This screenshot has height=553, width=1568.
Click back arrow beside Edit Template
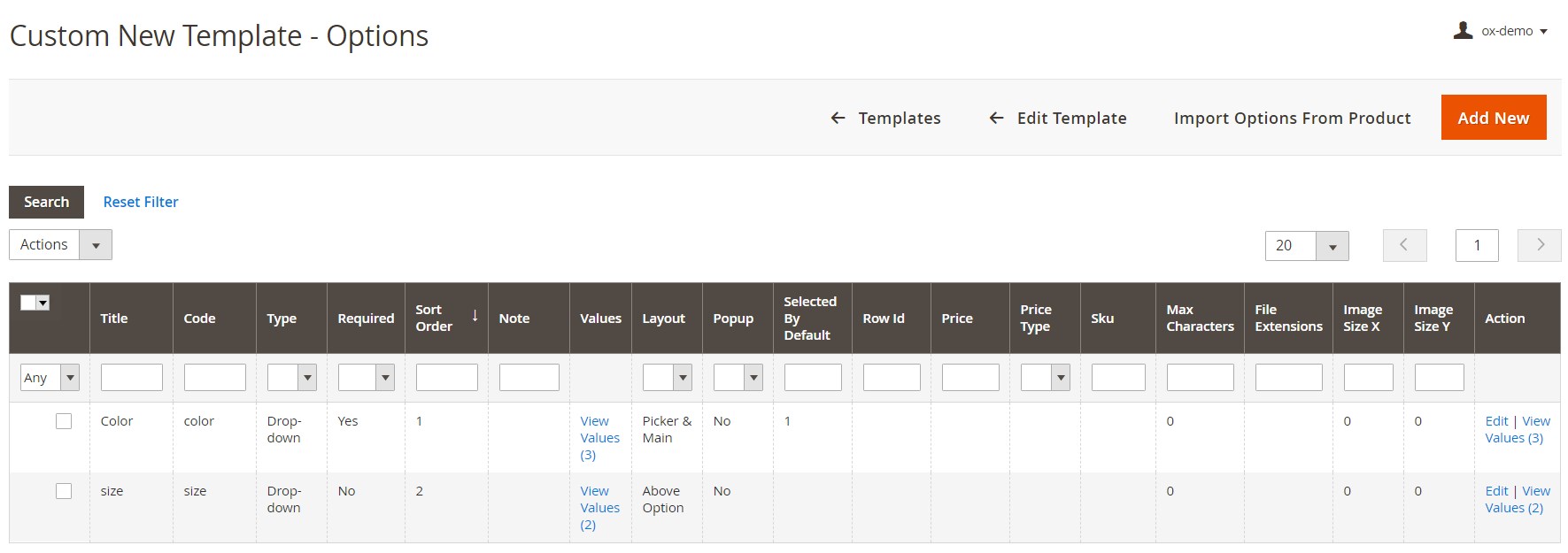tap(996, 118)
